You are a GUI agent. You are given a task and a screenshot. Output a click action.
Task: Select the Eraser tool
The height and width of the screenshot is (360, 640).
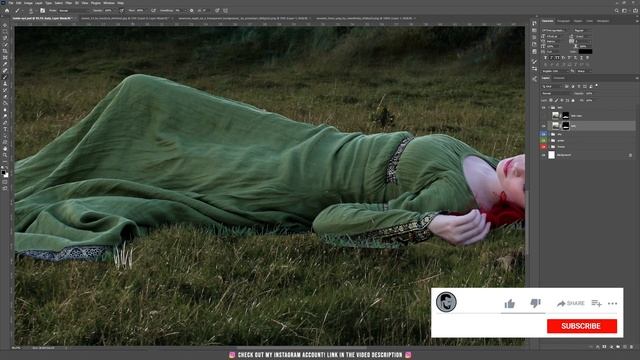tap(5, 97)
